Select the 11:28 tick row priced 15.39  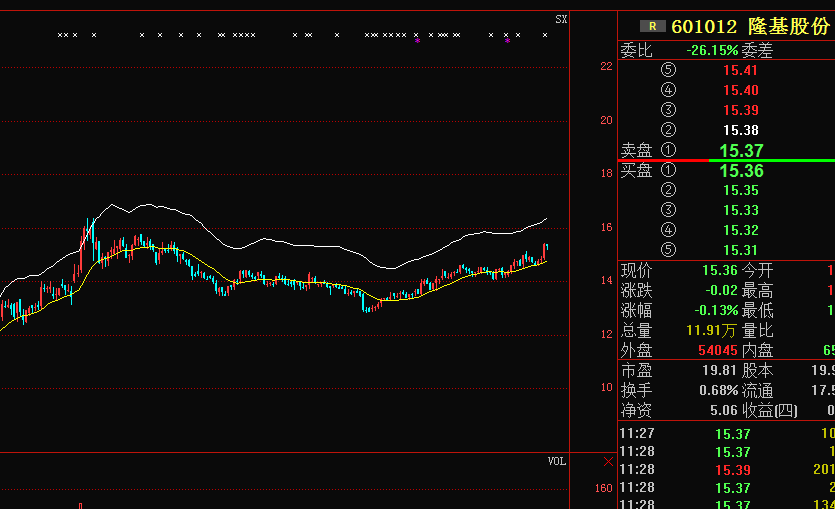click(726, 470)
